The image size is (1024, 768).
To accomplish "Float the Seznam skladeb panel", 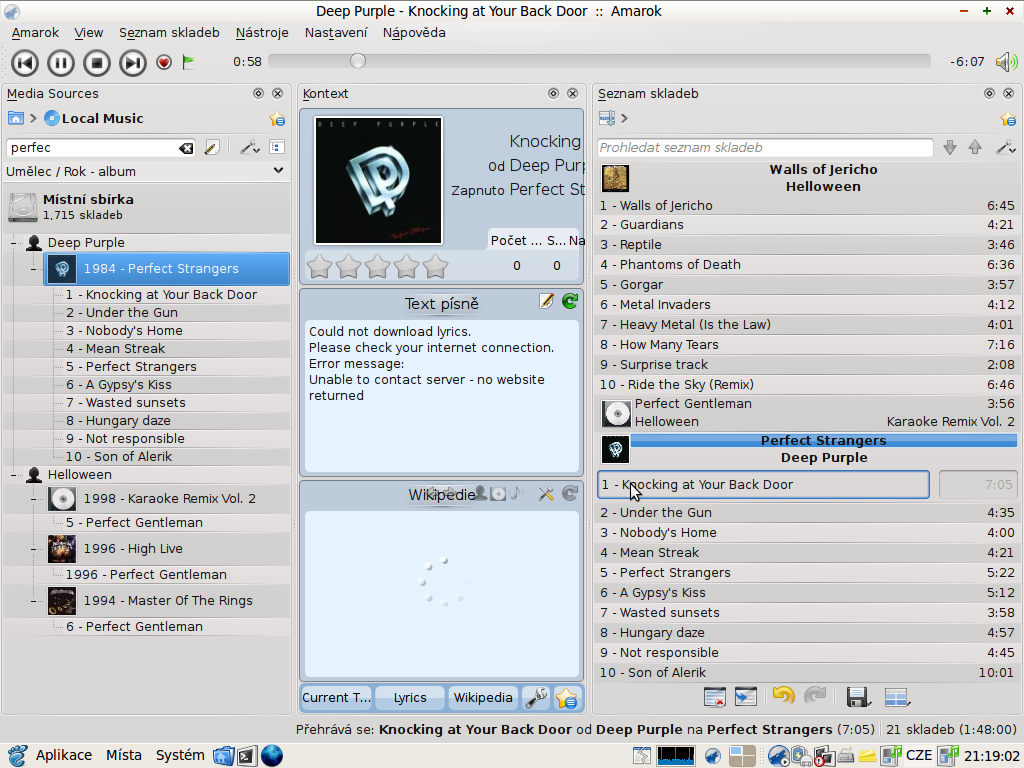I will pos(989,93).
